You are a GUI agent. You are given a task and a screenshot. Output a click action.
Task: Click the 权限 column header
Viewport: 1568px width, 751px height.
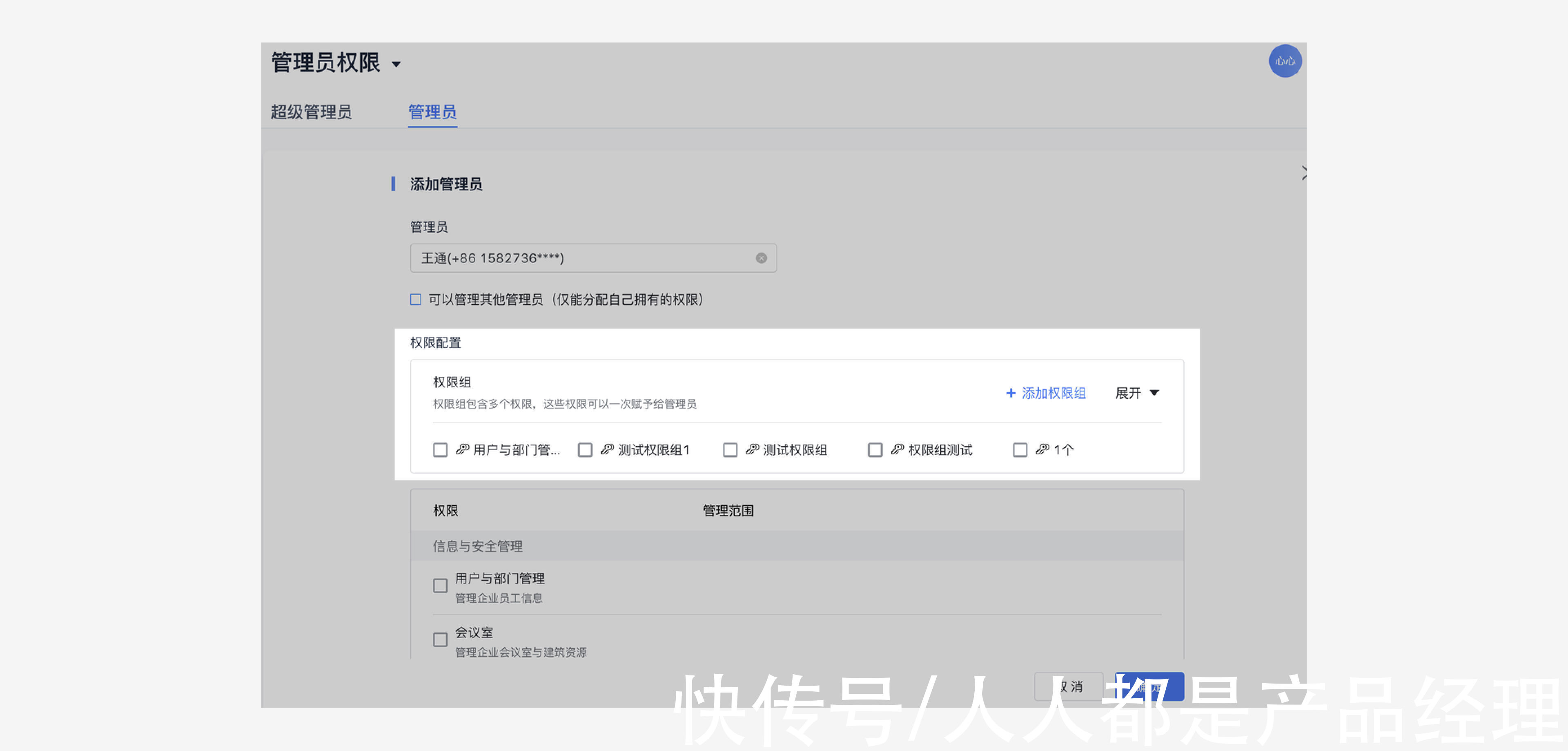[445, 511]
